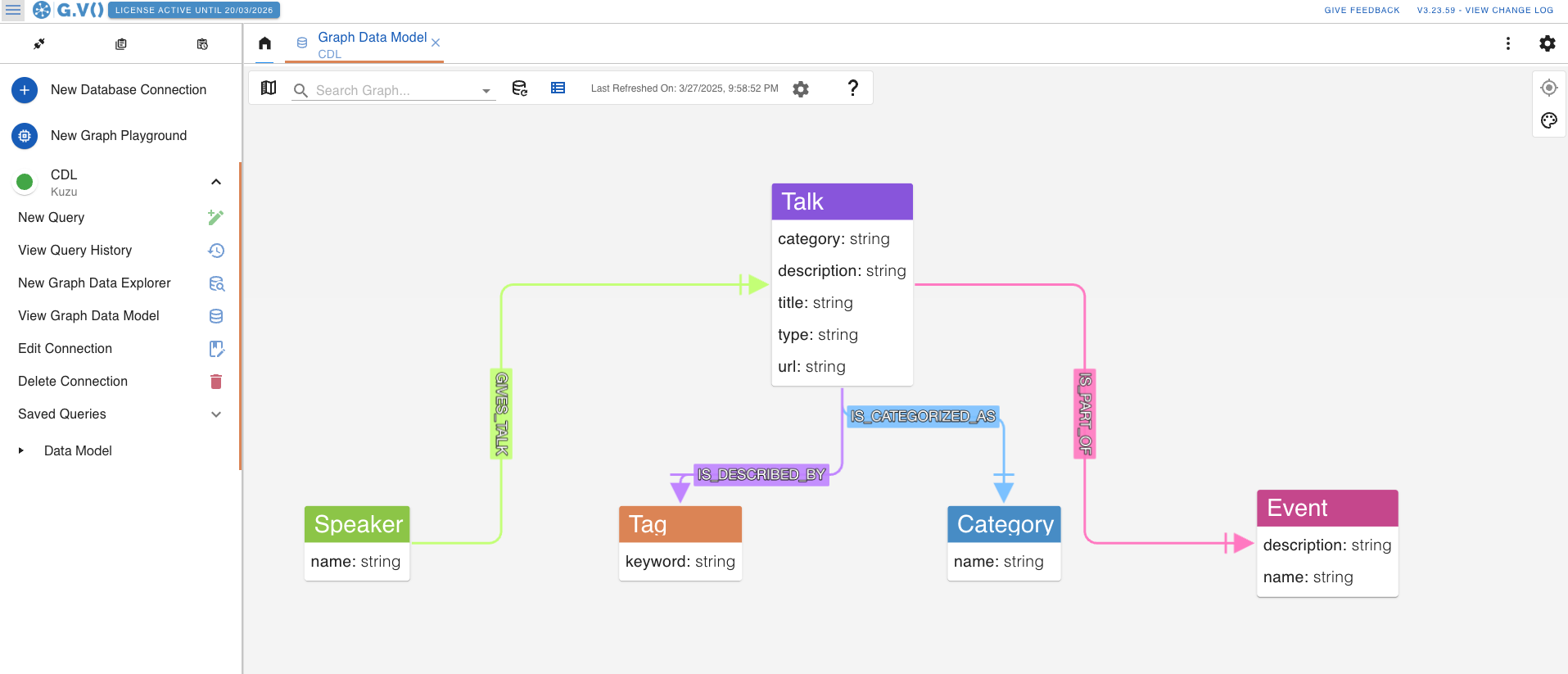The width and height of the screenshot is (1568, 674).
Task: Click the question mark help icon
Action: 852,88
